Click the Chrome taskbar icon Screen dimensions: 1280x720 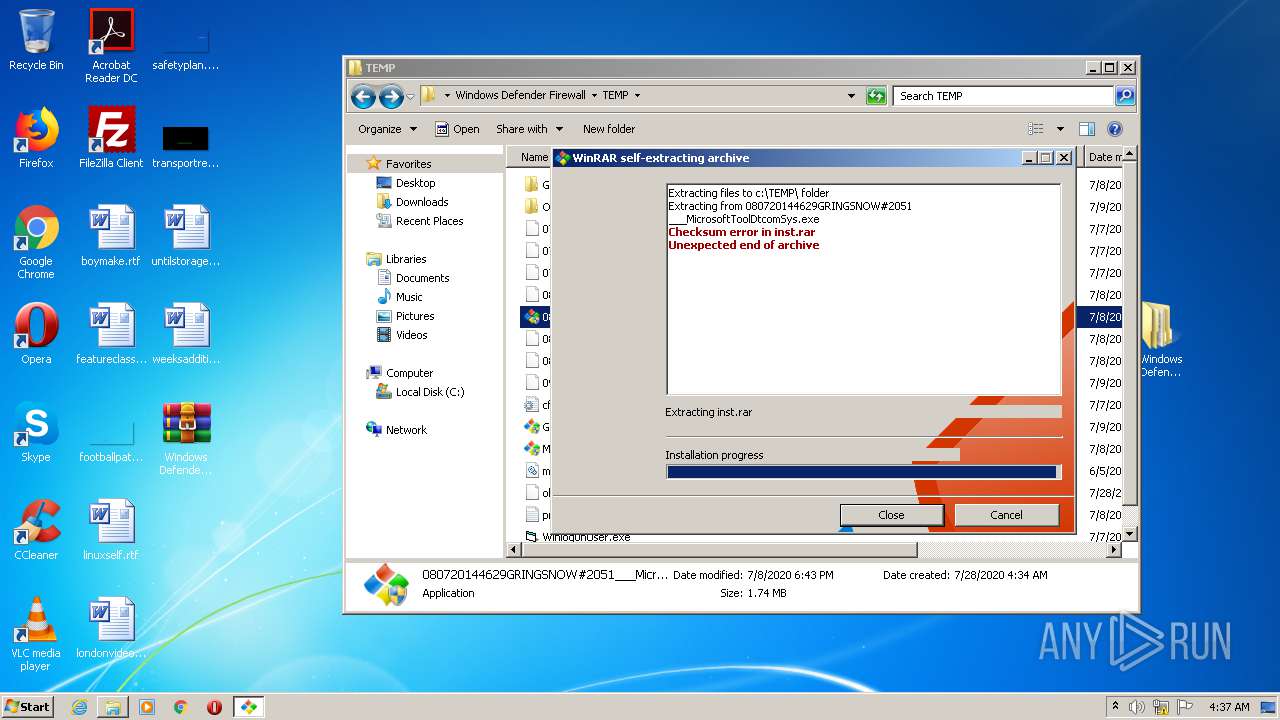pyautogui.click(x=181, y=707)
